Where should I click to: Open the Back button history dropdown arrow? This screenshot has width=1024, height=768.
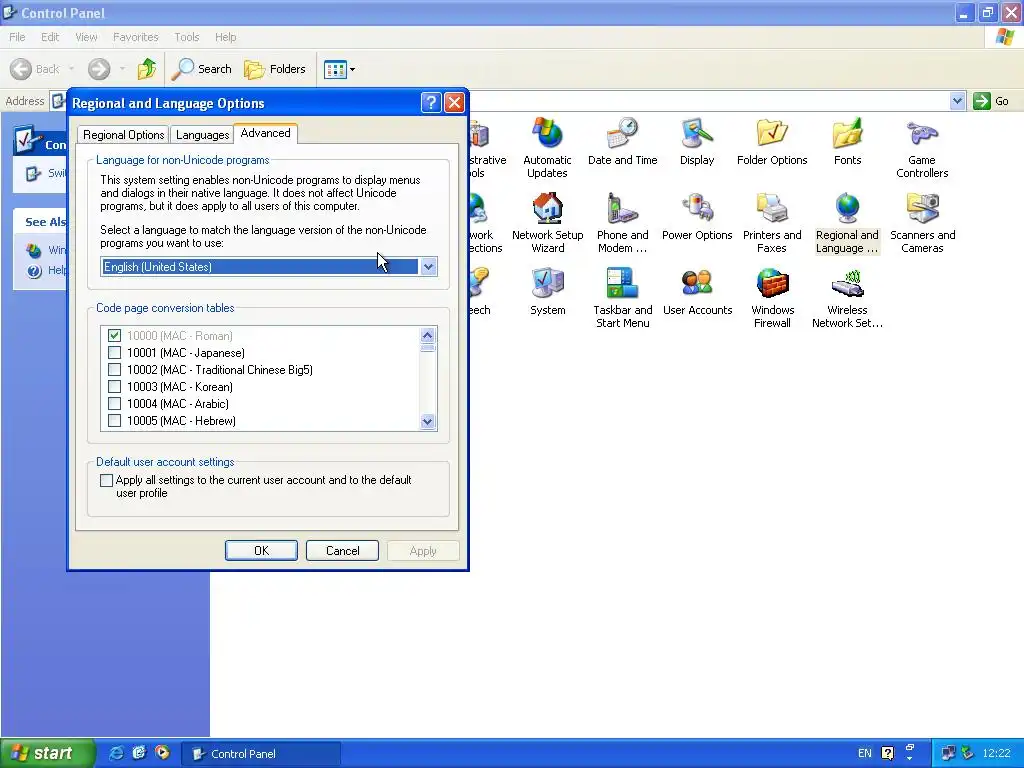coord(71,69)
